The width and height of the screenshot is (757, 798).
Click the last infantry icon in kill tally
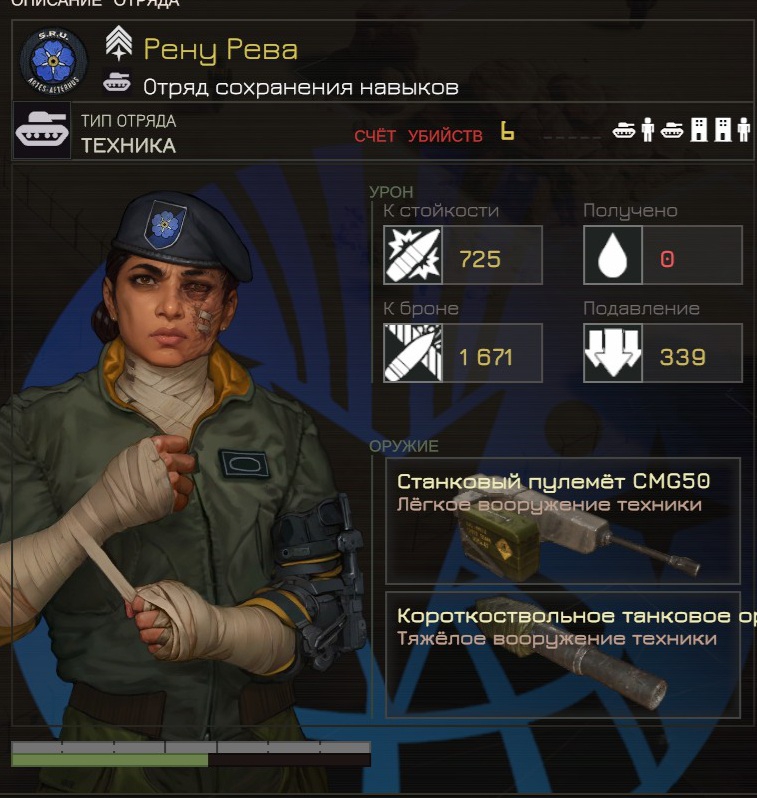coord(743,129)
